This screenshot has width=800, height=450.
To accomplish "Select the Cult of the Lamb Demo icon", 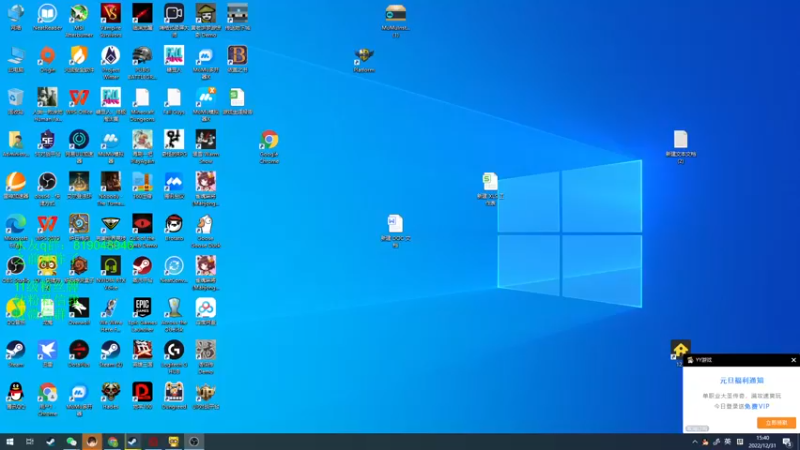I will pos(142,231).
